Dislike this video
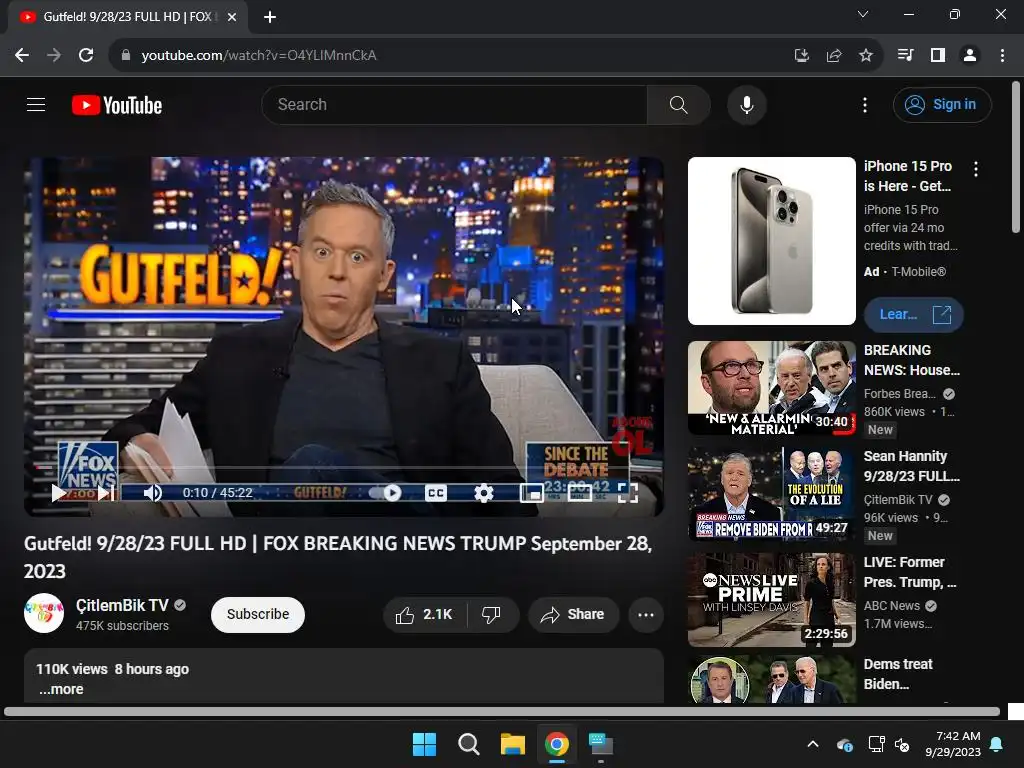This screenshot has height=768, width=1024. click(492, 615)
